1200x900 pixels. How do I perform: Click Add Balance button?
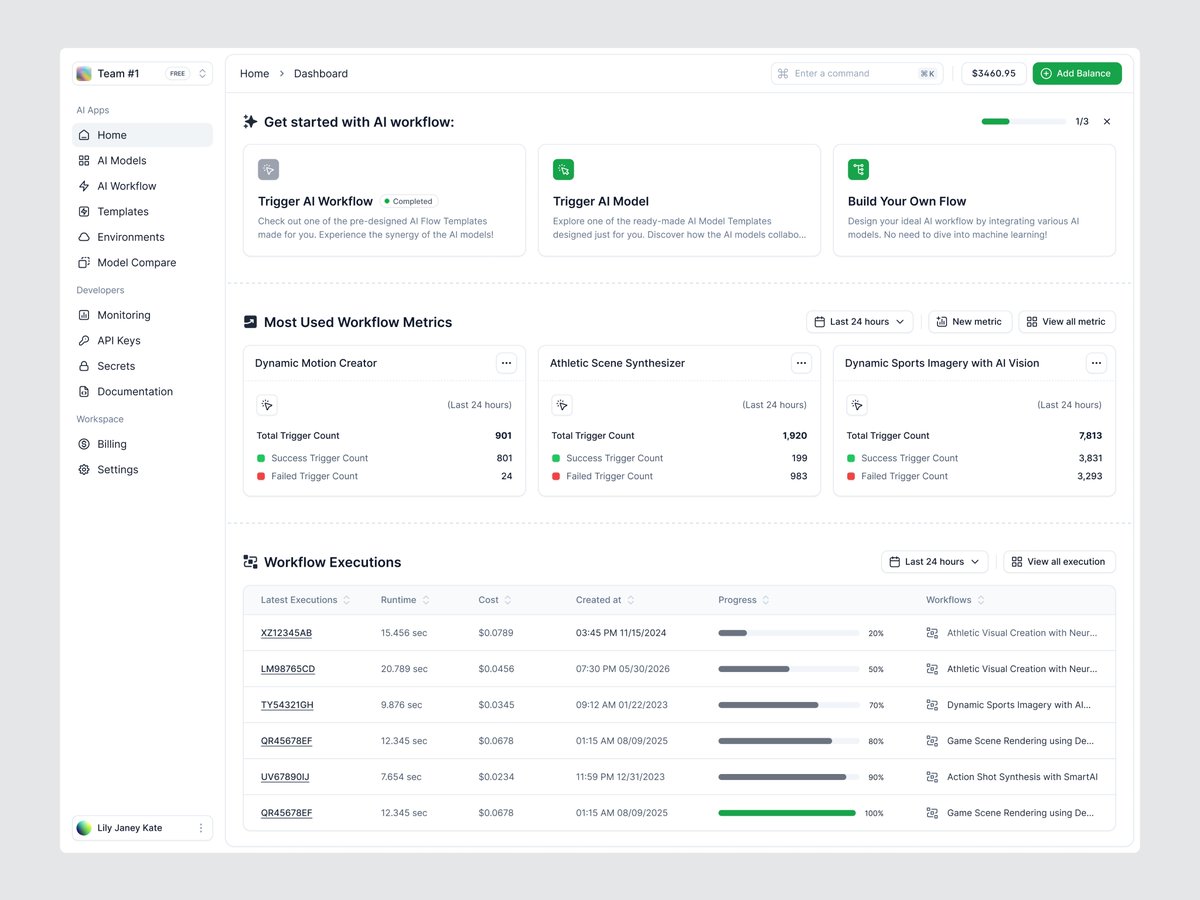pos(1077,73)
